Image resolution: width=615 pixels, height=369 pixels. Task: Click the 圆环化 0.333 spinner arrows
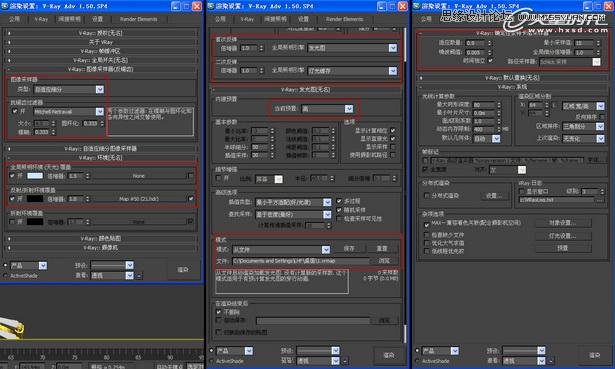coord(102,123)
